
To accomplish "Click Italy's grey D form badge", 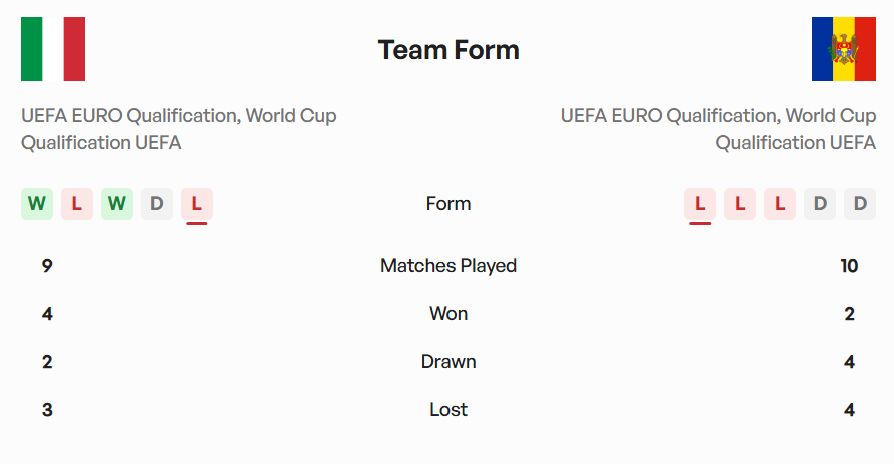I will pyautogui.click(x=157, y=204).
